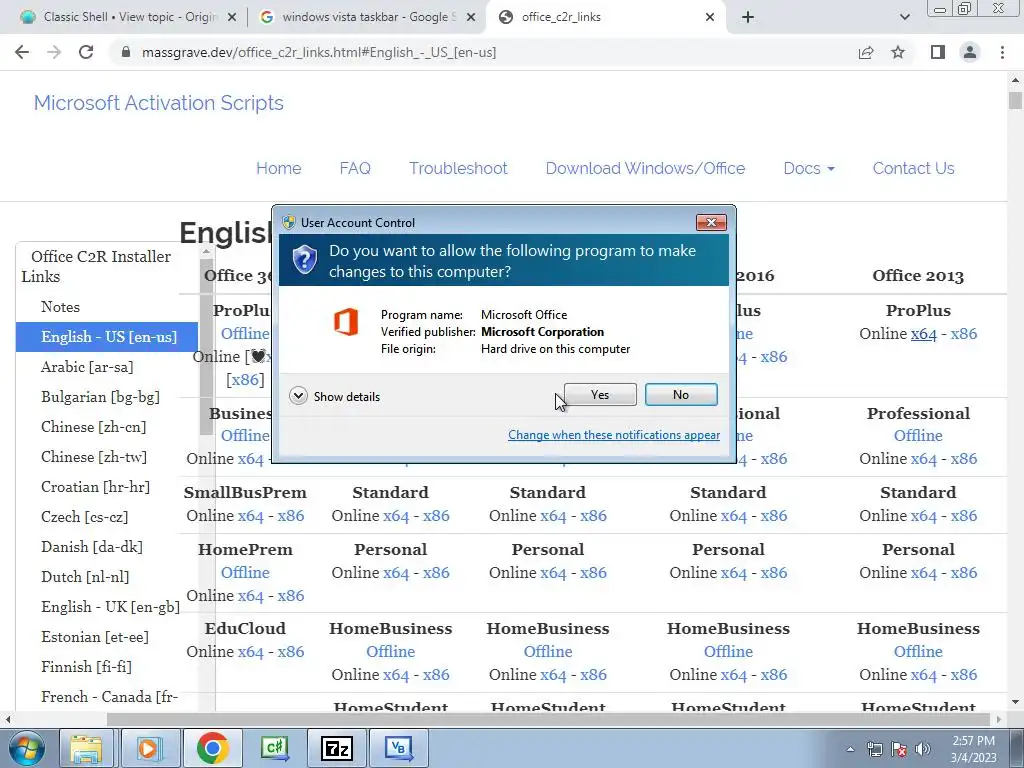Screen dimensions: 1024x768
Task: Select Arabic [ar-sa] in sidebar
Action: click(87, 367)
